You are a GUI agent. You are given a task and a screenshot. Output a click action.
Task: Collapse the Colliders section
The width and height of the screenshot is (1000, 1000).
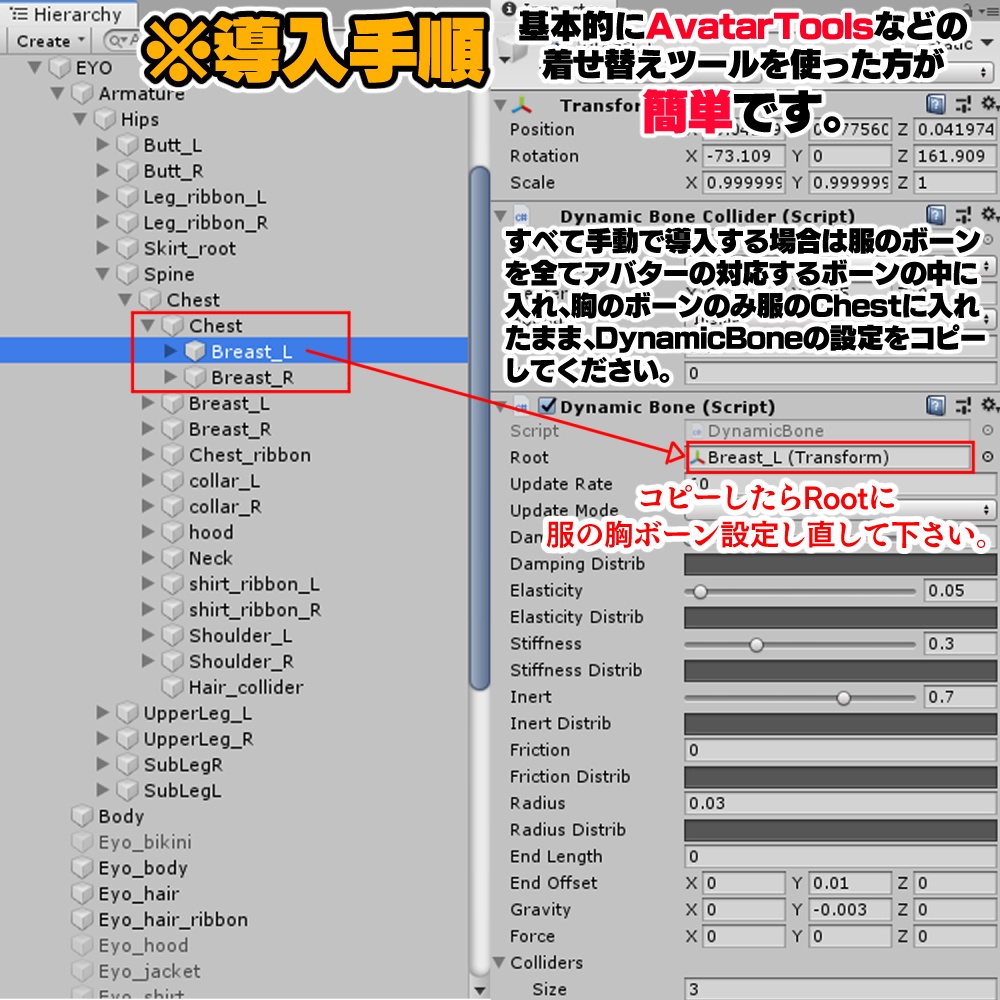pyautogui.click(x=498, y=962)
